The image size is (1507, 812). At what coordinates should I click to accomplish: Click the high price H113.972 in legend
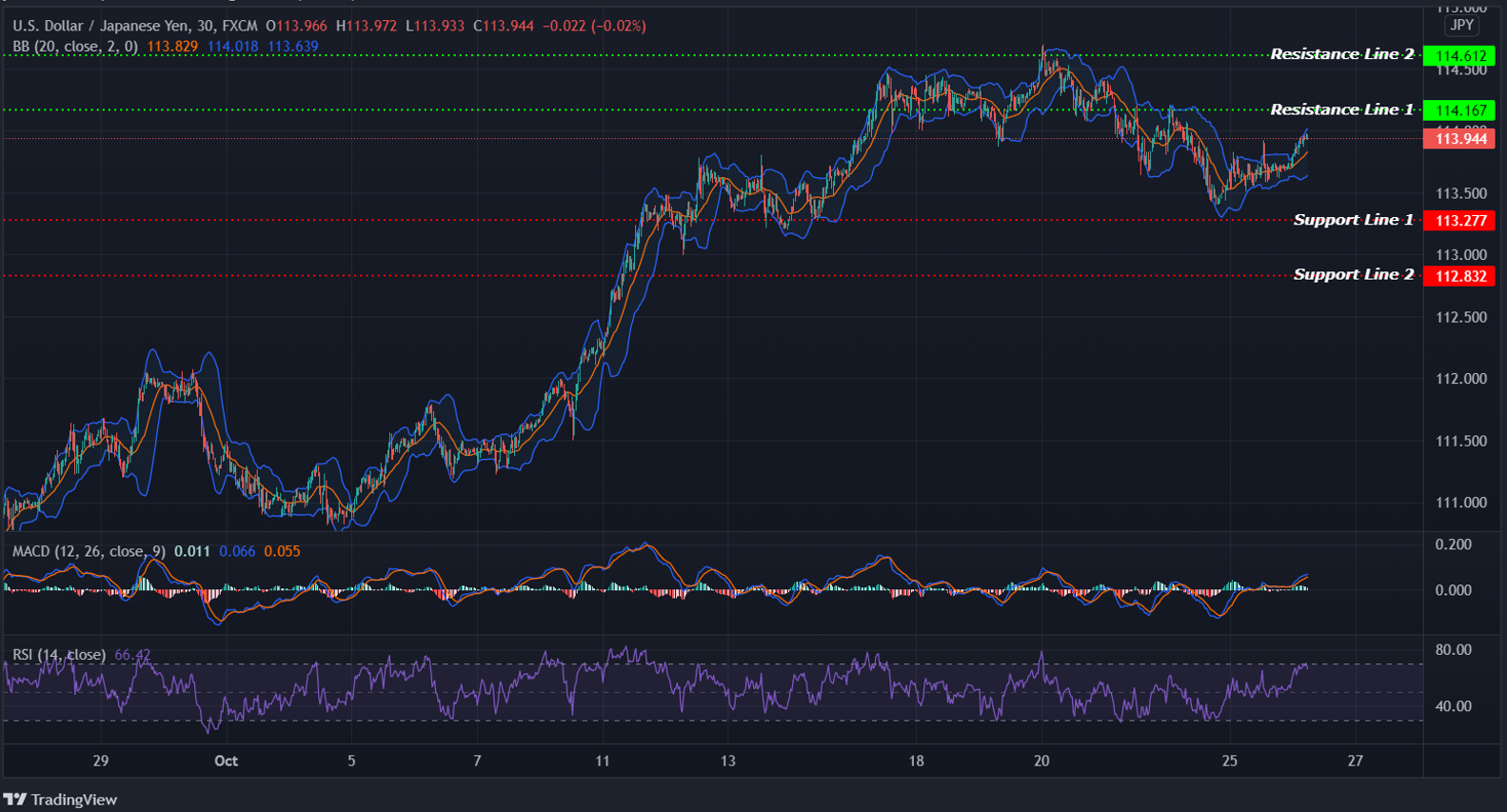pos(367,26)
